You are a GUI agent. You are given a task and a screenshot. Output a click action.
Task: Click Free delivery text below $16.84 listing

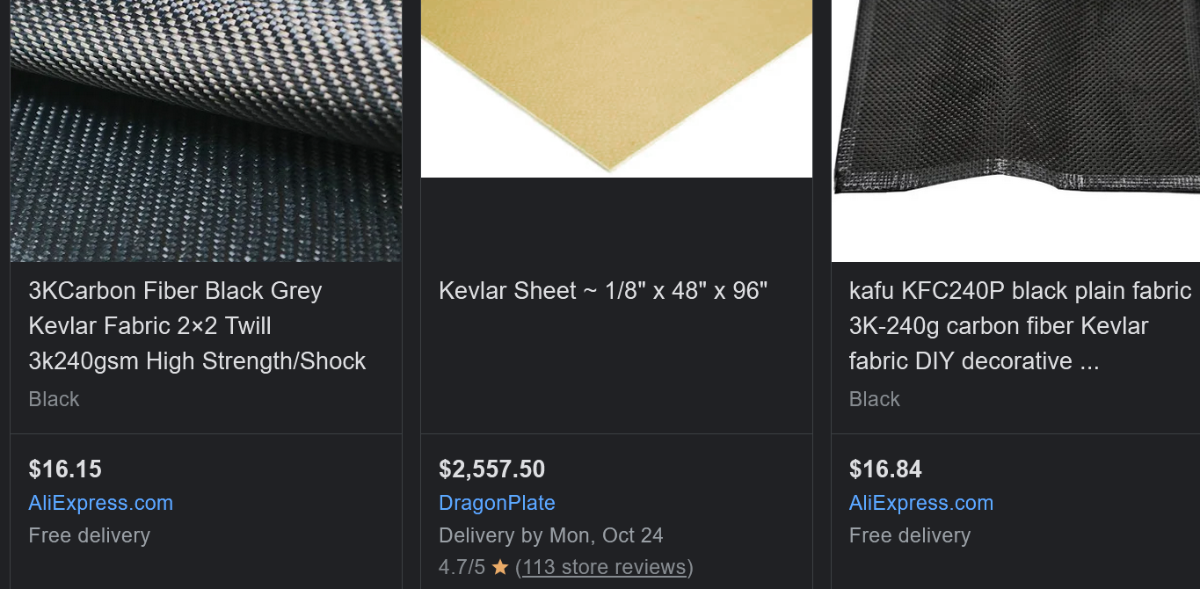coord(909,536)
